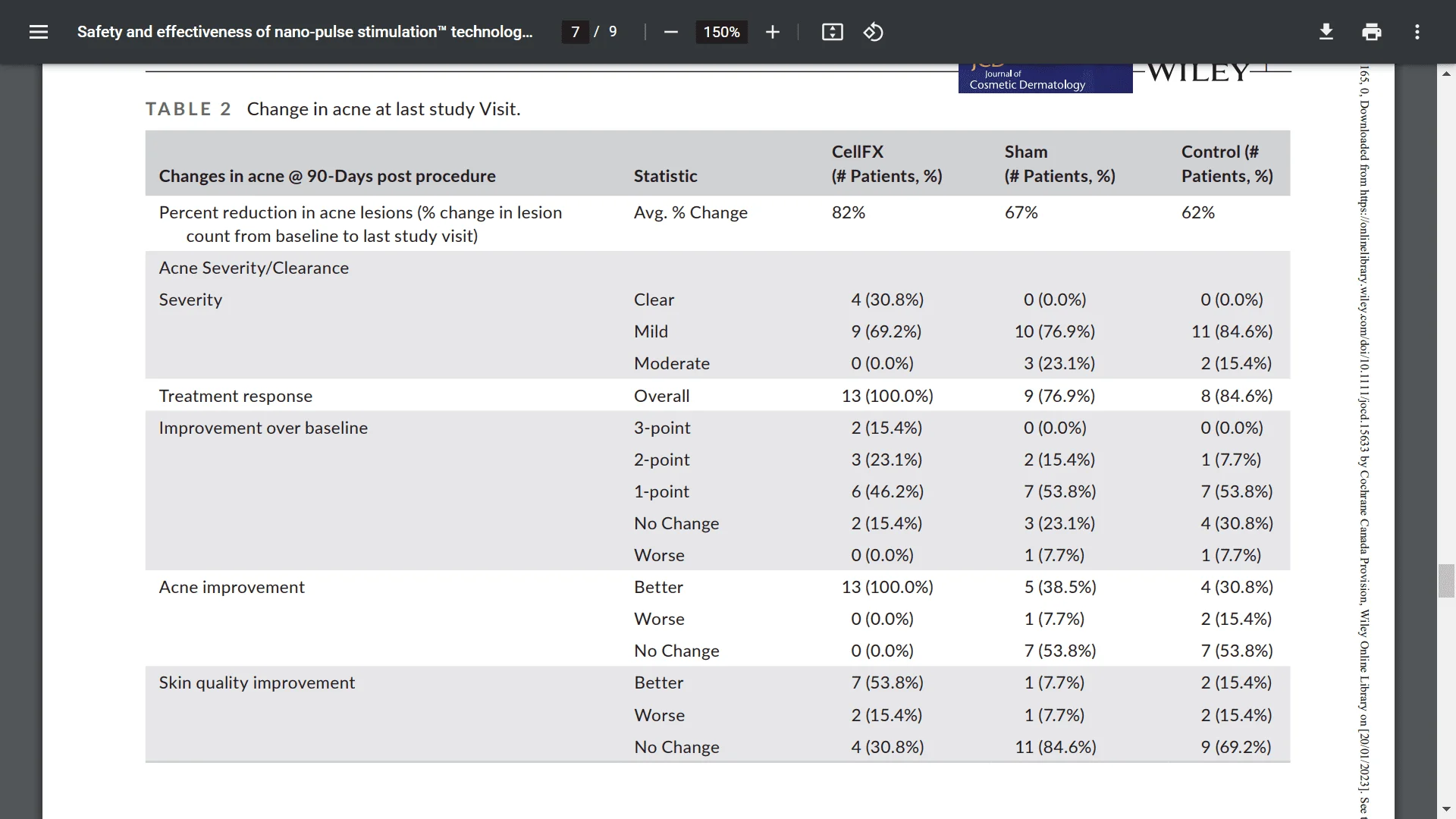Screen dimensions: 1456x819
Task: Click the 'Sham' column header
Action: 1059,164
